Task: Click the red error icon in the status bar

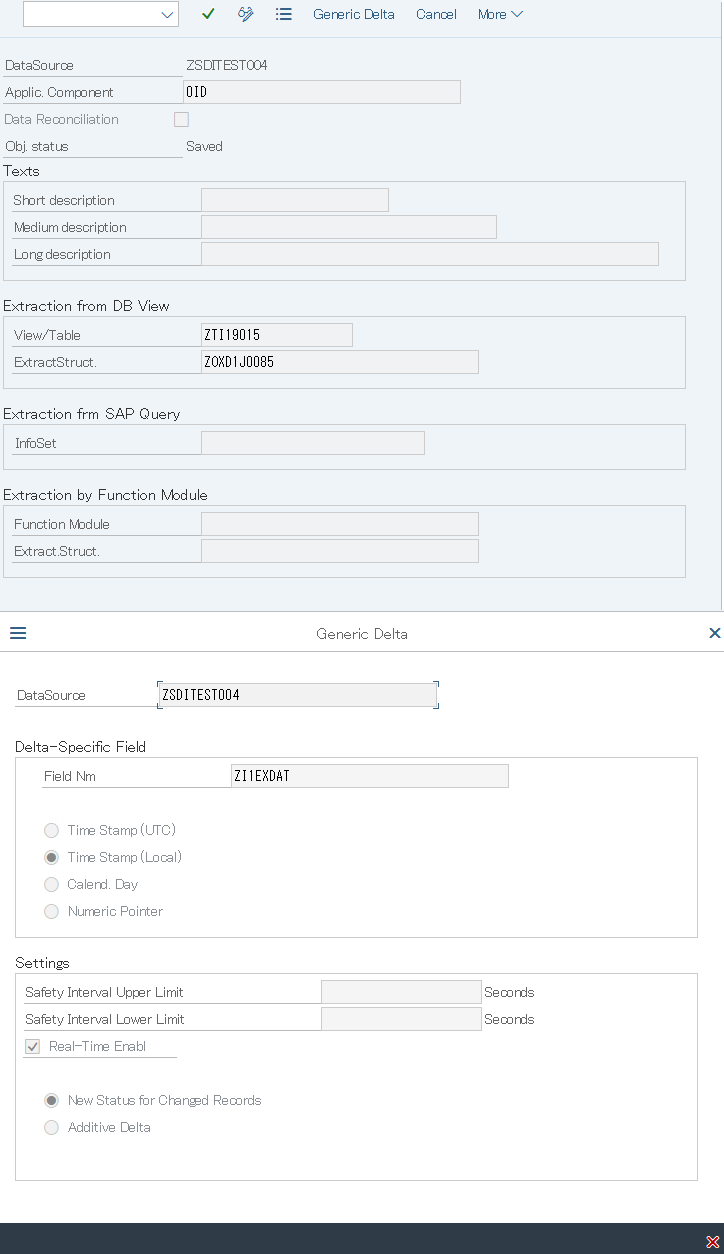Action: (713, 1241)
